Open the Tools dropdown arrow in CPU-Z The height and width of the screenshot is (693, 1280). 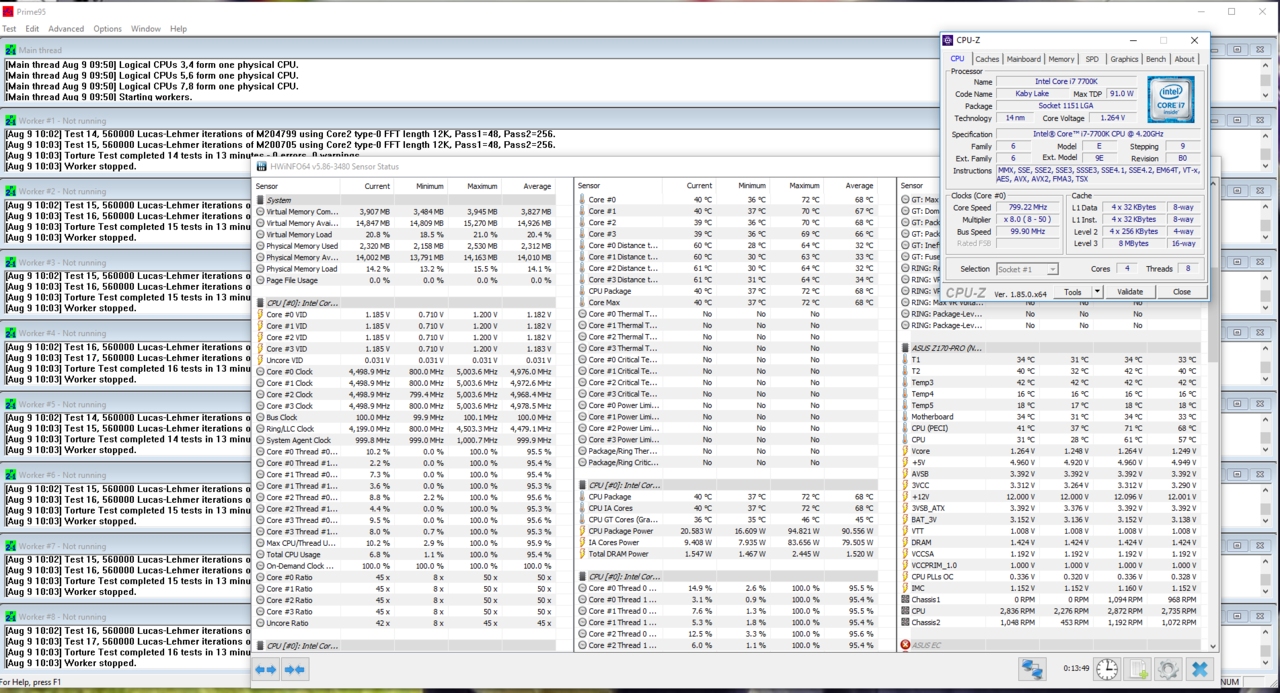[1097, 292]
